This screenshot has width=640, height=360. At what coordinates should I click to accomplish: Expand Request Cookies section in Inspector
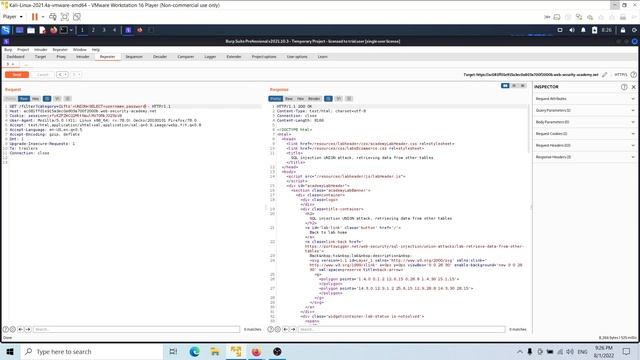pos(584,133)
